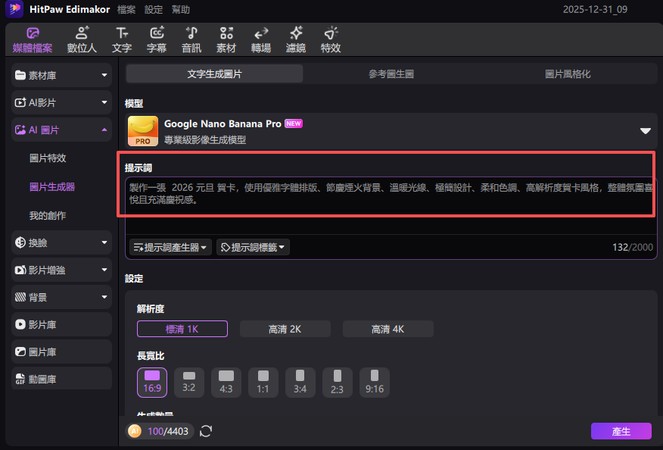The image size is (663, 450).
Task: Expand the 素材庫 sidebar section
Action: coord(62,75)
